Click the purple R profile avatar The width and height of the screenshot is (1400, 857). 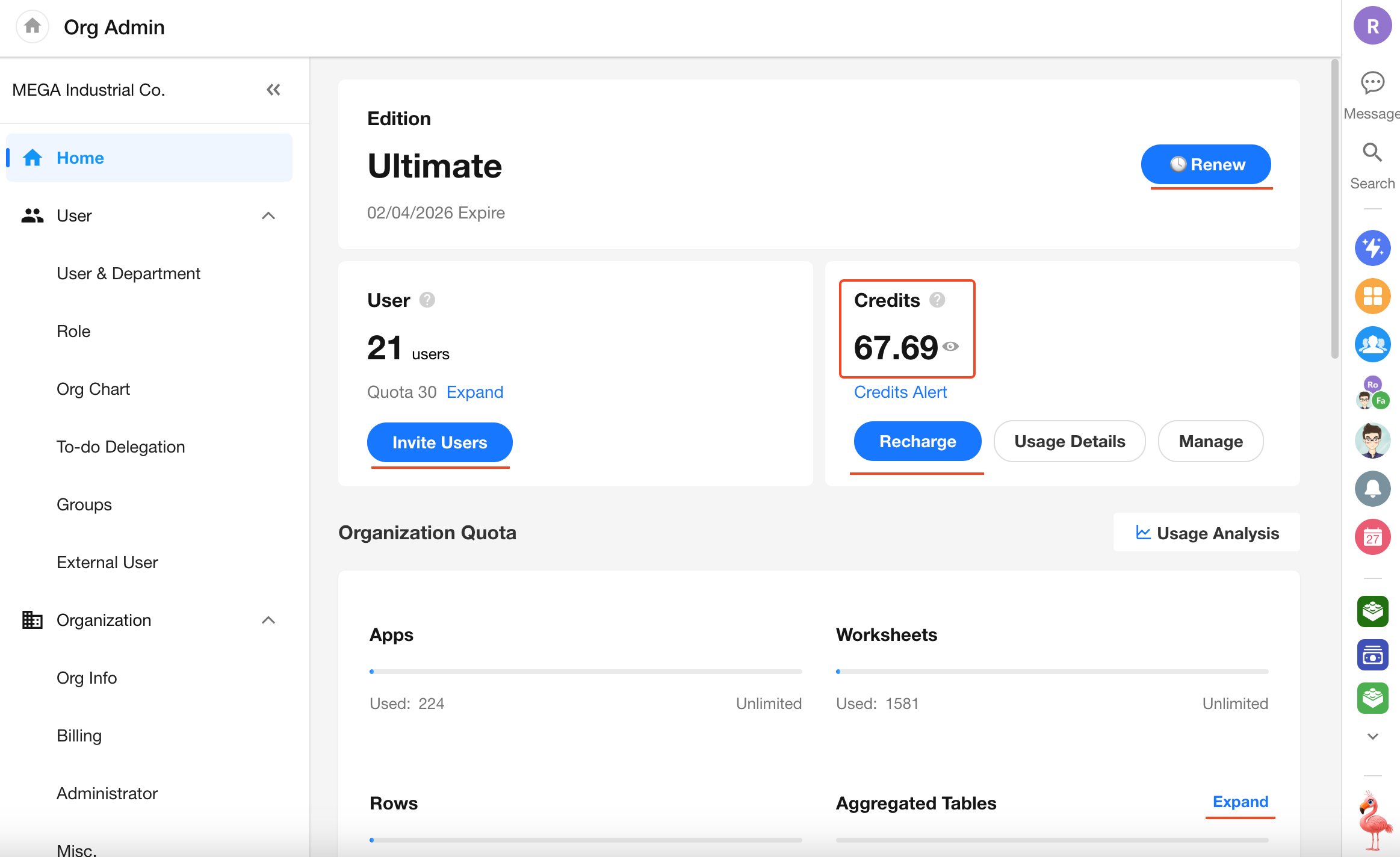point(1372,26)
